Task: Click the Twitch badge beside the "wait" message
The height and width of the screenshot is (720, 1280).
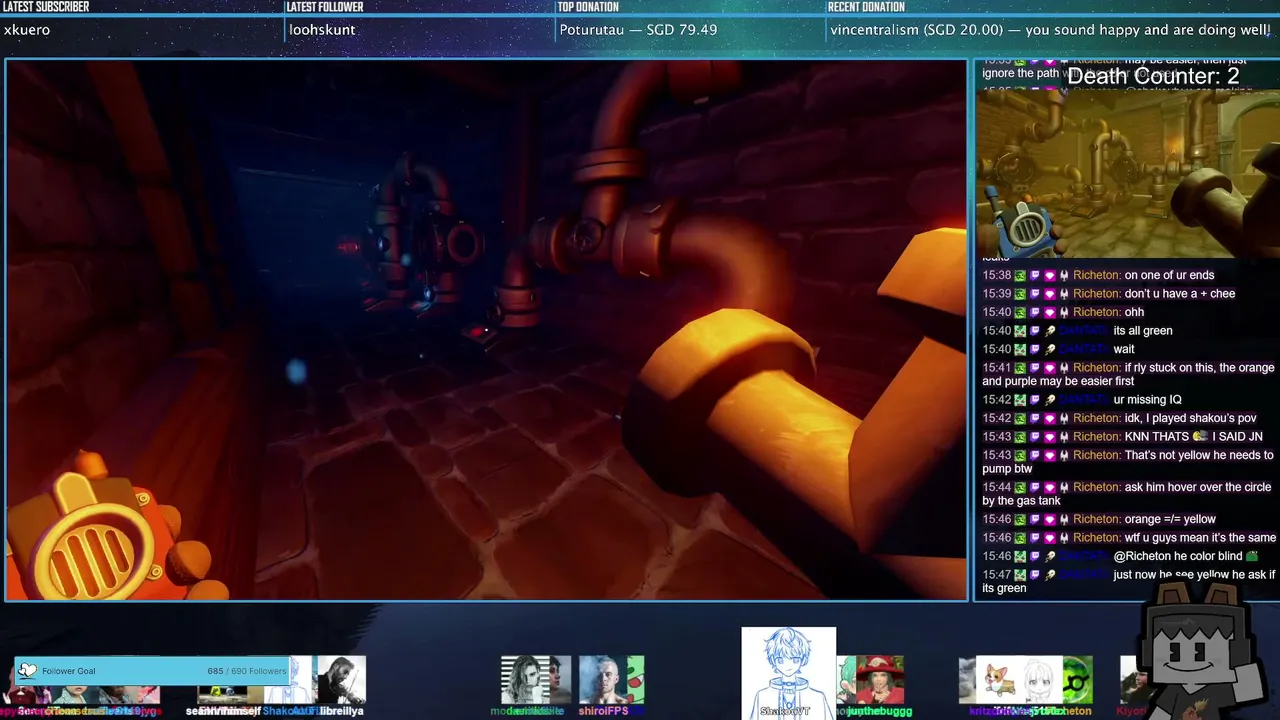Action: coord(1035,350)
